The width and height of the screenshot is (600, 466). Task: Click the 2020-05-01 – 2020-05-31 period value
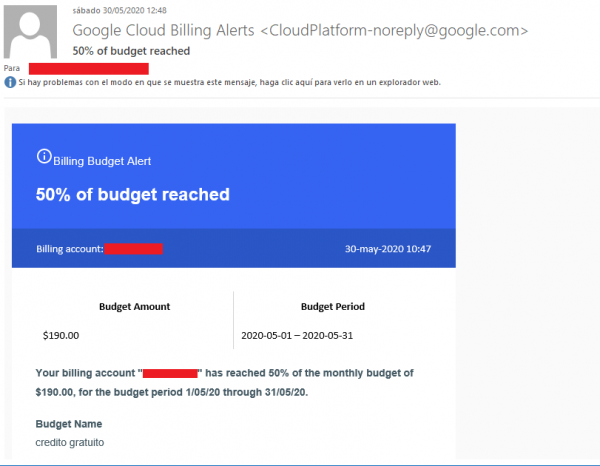297,336
